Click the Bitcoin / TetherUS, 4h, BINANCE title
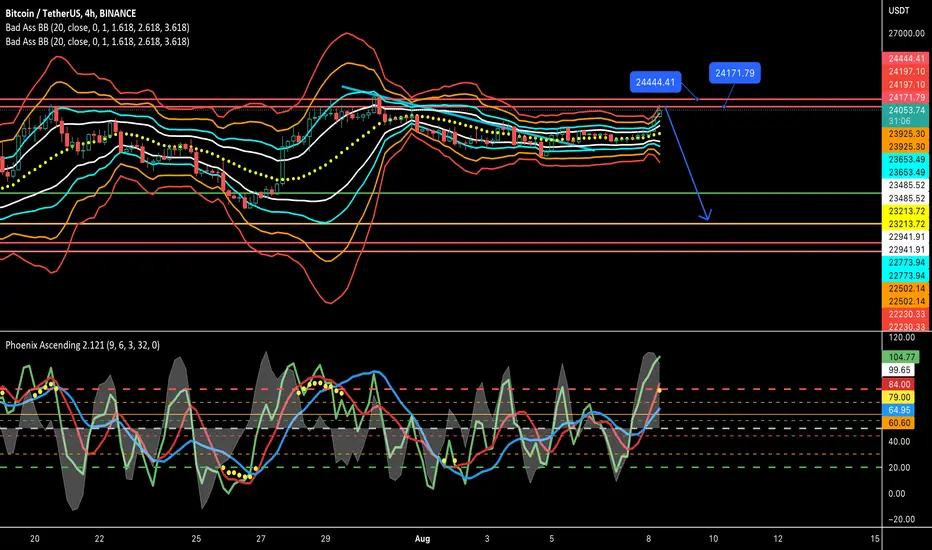This screenshot has height=550, width=932. 71,13
